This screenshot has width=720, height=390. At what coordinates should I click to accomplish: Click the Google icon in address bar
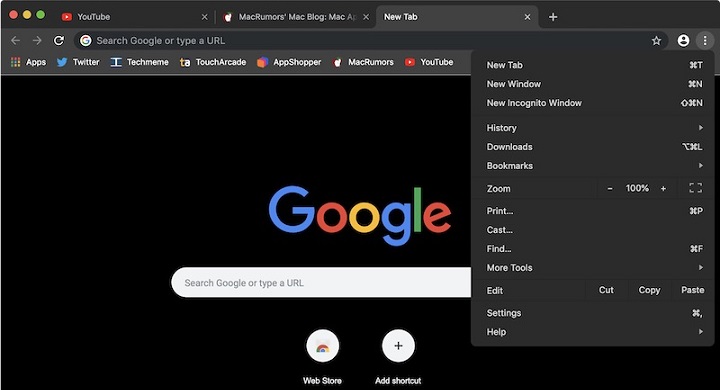click(85, 40)
